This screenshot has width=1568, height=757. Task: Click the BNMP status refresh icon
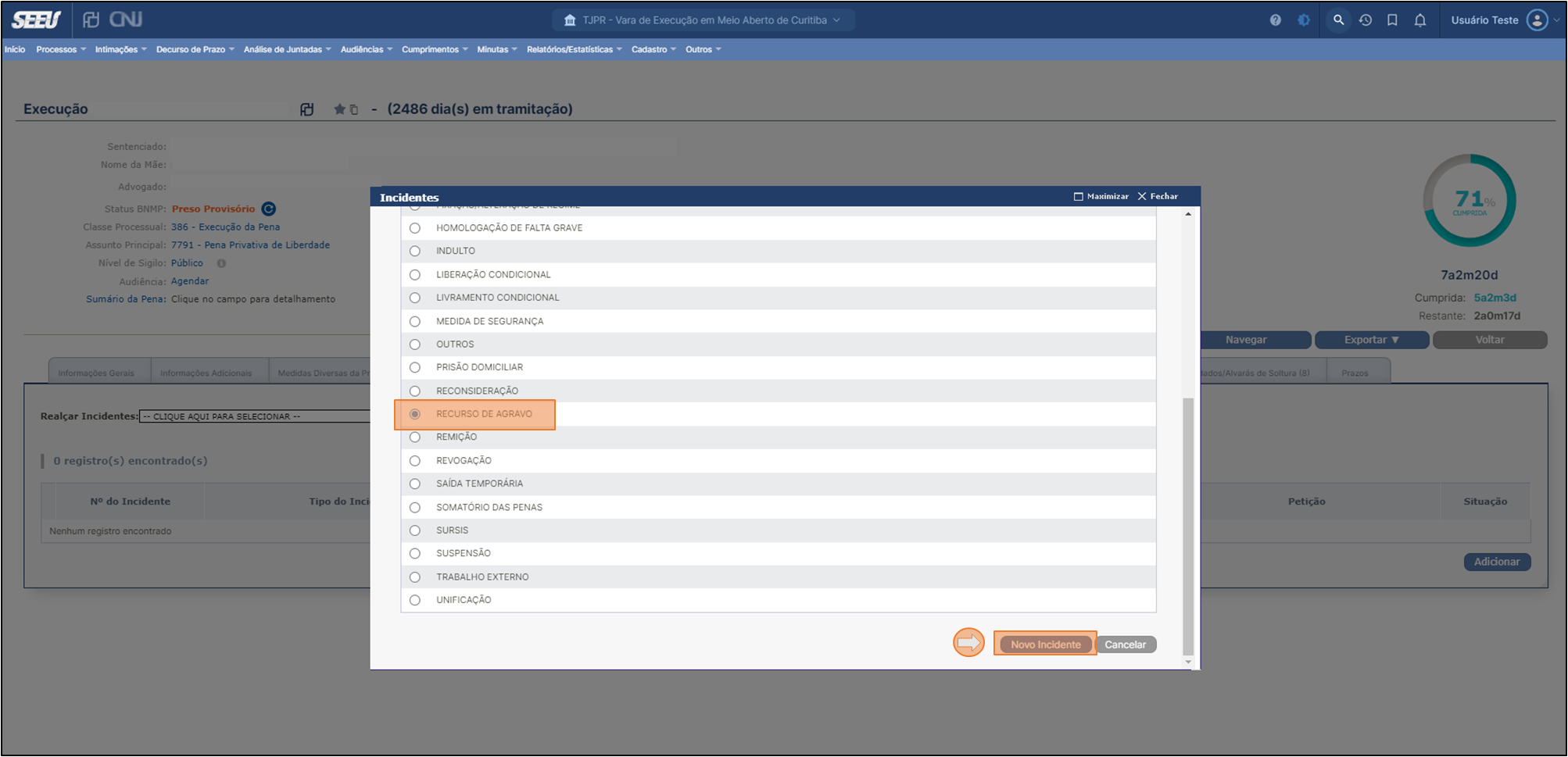(269, 209)
